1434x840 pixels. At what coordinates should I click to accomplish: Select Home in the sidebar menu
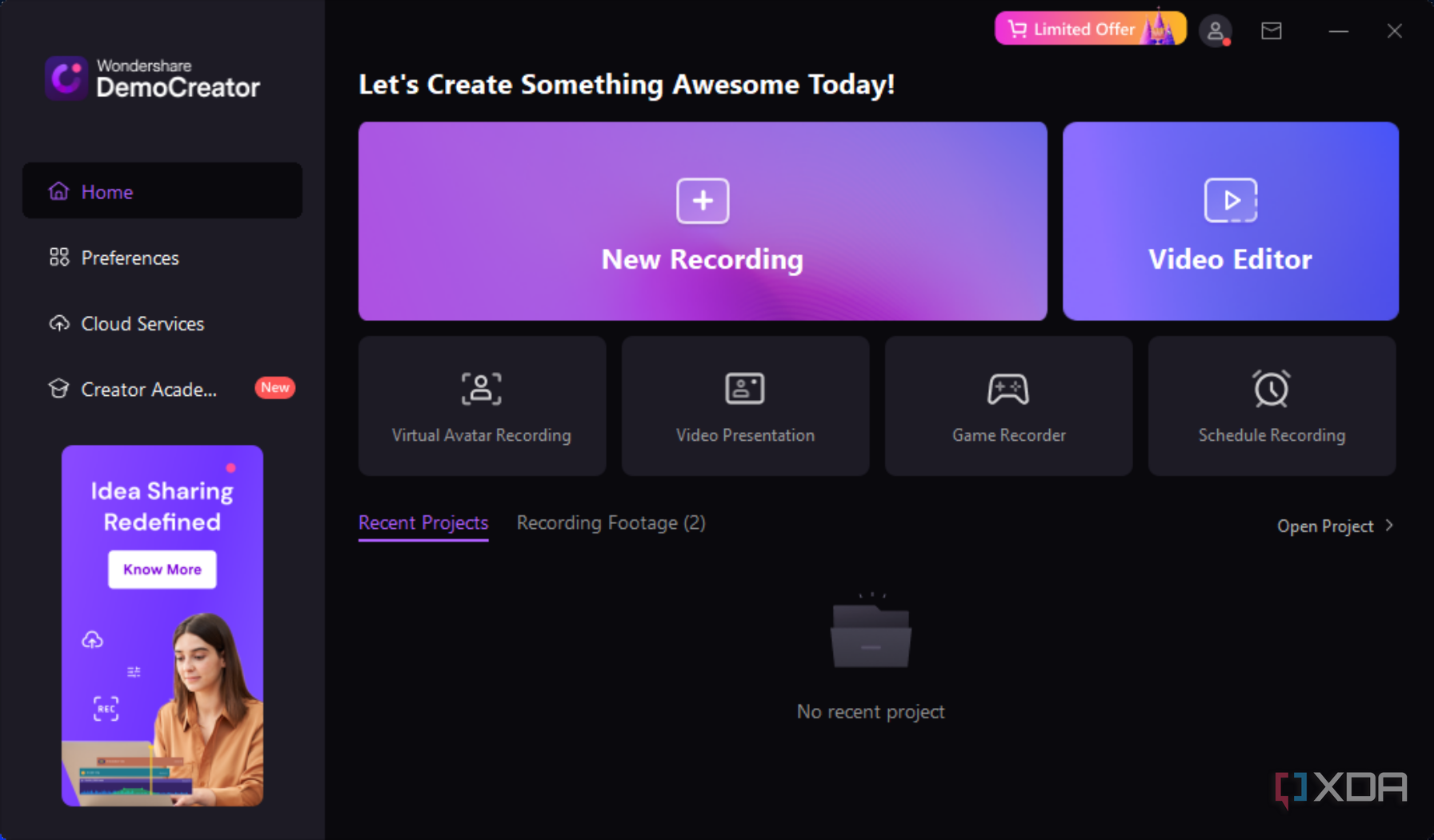point(162,191)
